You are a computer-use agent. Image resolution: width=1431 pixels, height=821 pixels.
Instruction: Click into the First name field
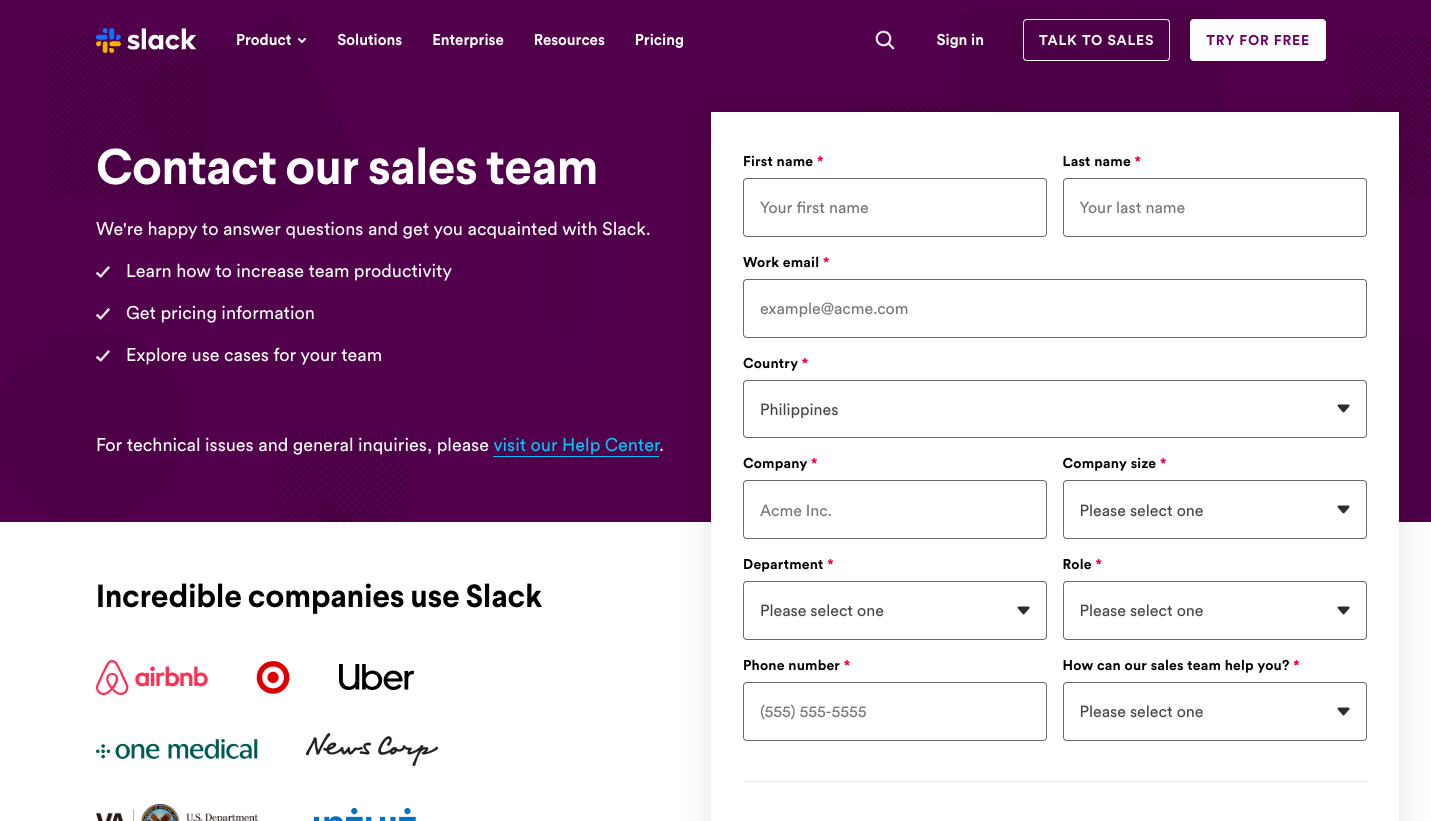pos(894,208)
